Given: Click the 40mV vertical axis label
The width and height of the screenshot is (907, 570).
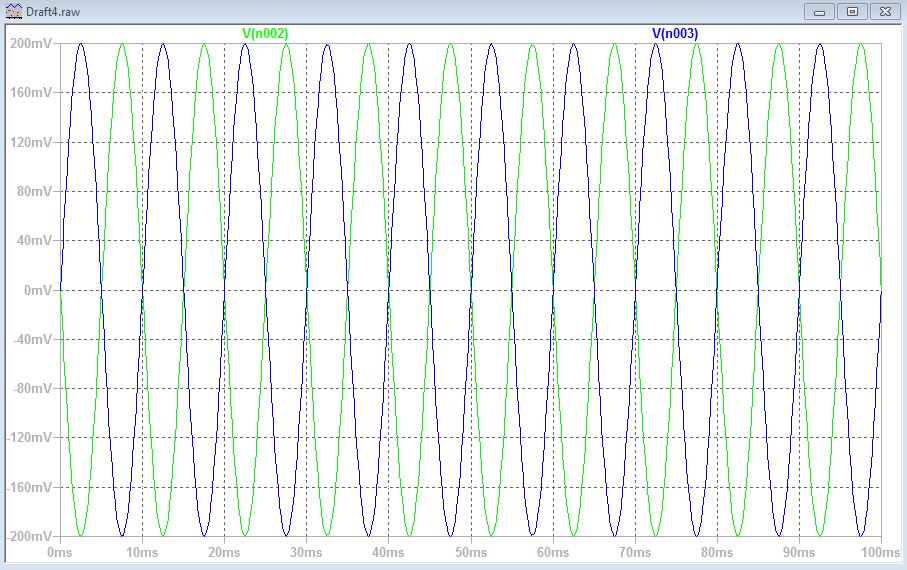Looking at the screenshot, I should [35, 241].
